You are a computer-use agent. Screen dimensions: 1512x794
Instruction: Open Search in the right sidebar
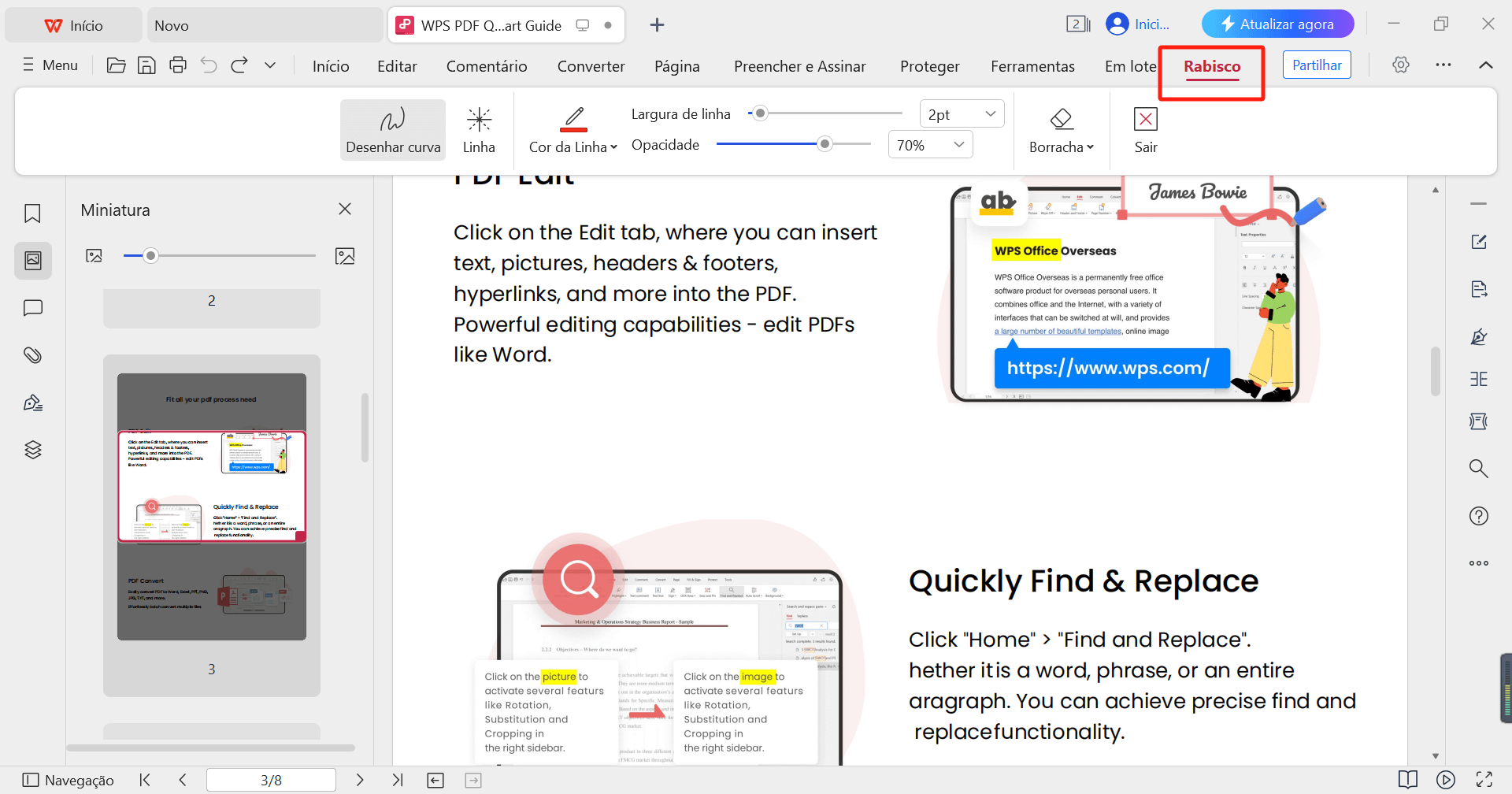click(1479, 468)
